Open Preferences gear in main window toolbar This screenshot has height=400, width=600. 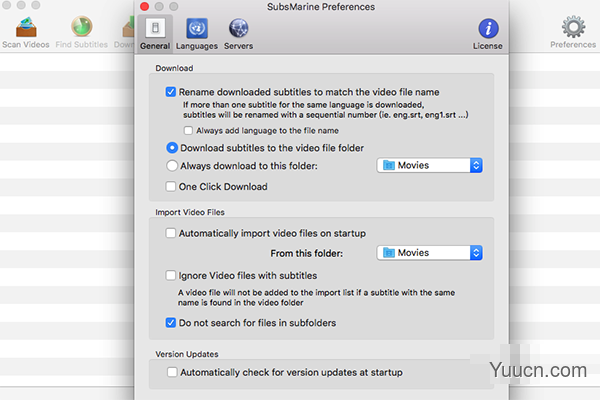573,27
